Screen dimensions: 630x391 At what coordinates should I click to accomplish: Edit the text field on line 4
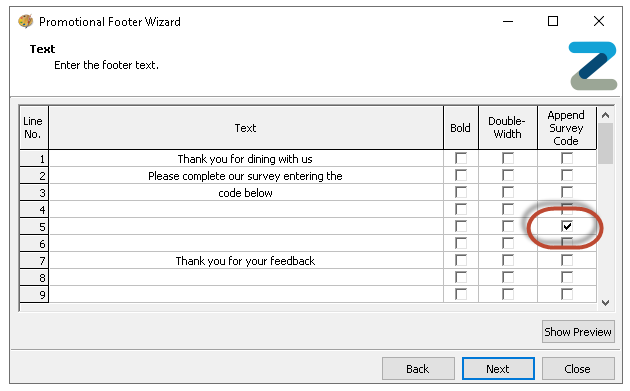tap(245, 209)
